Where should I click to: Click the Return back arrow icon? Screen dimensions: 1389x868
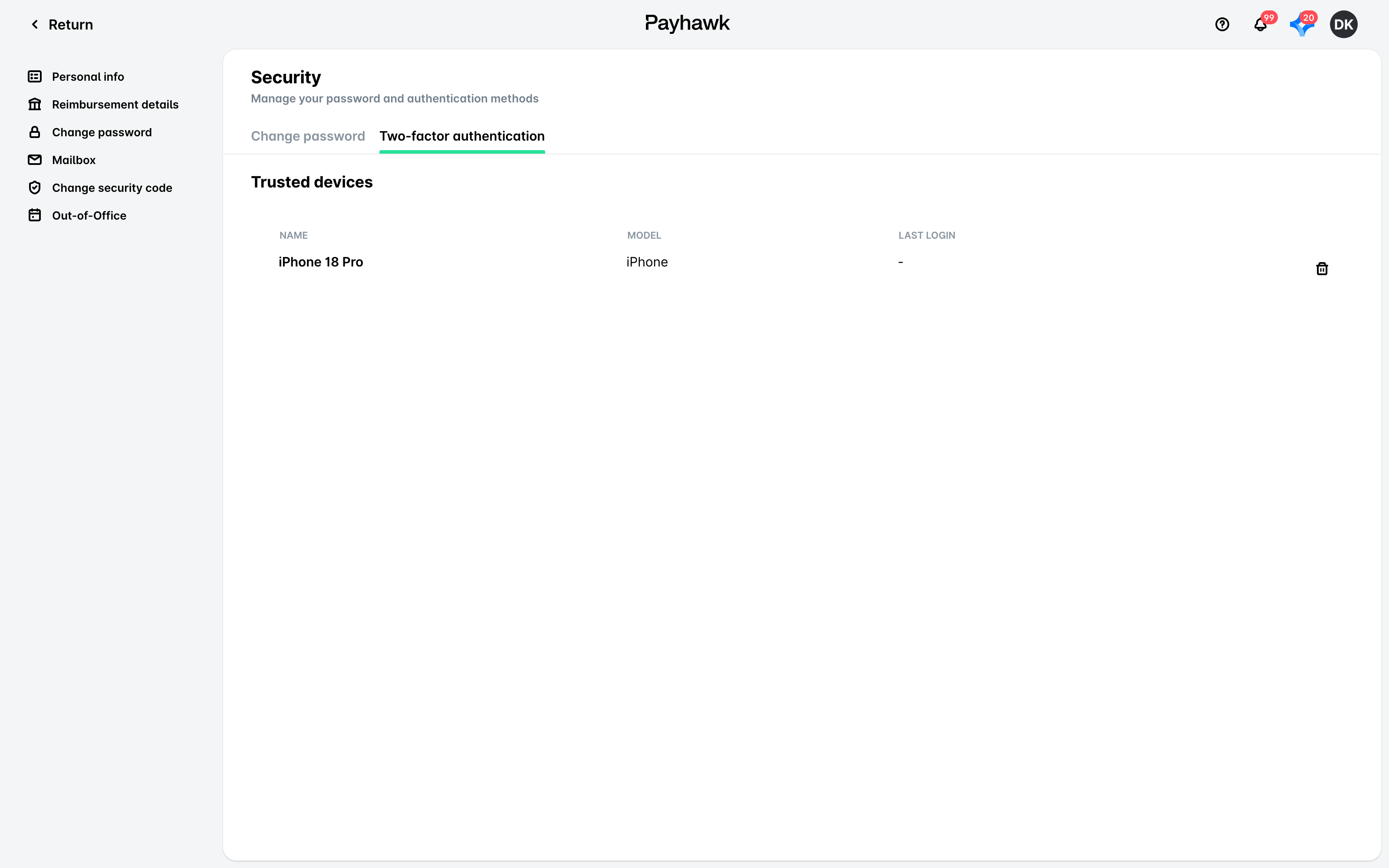(x=35, y=25)
